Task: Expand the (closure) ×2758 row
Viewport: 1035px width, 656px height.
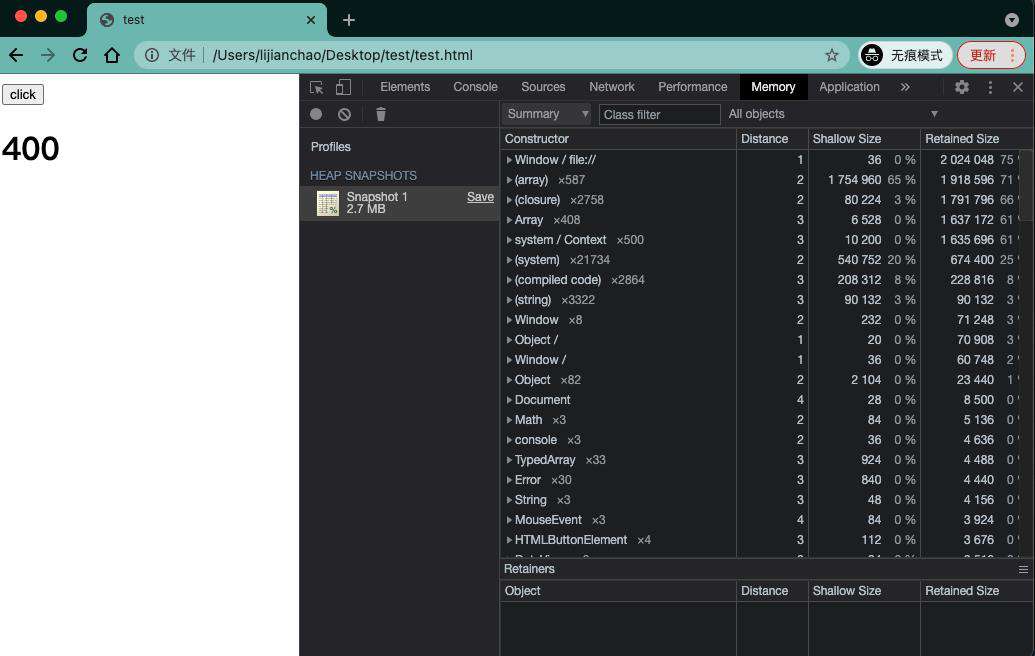Action: click(x=509, y=199)
